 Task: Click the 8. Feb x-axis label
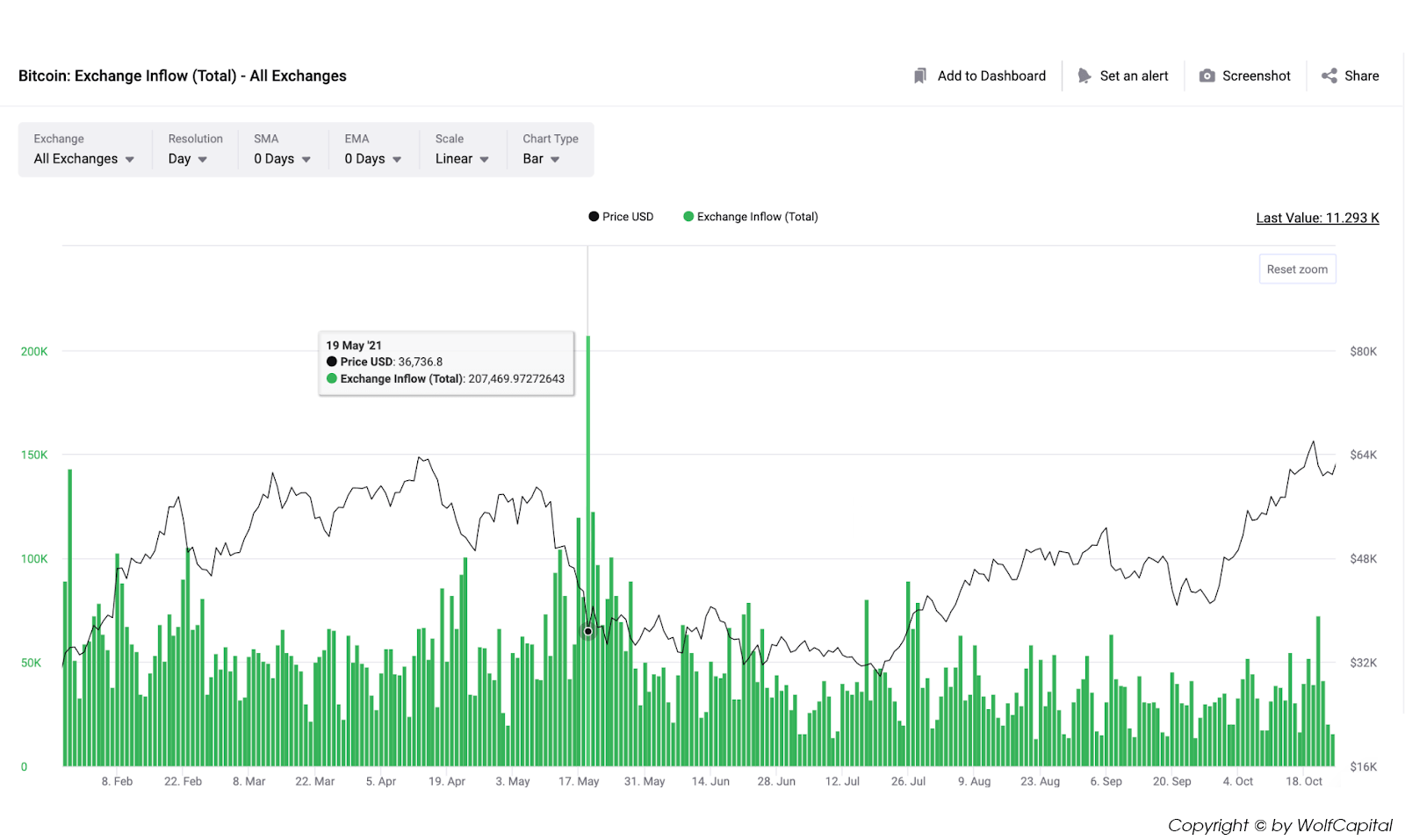117,781
